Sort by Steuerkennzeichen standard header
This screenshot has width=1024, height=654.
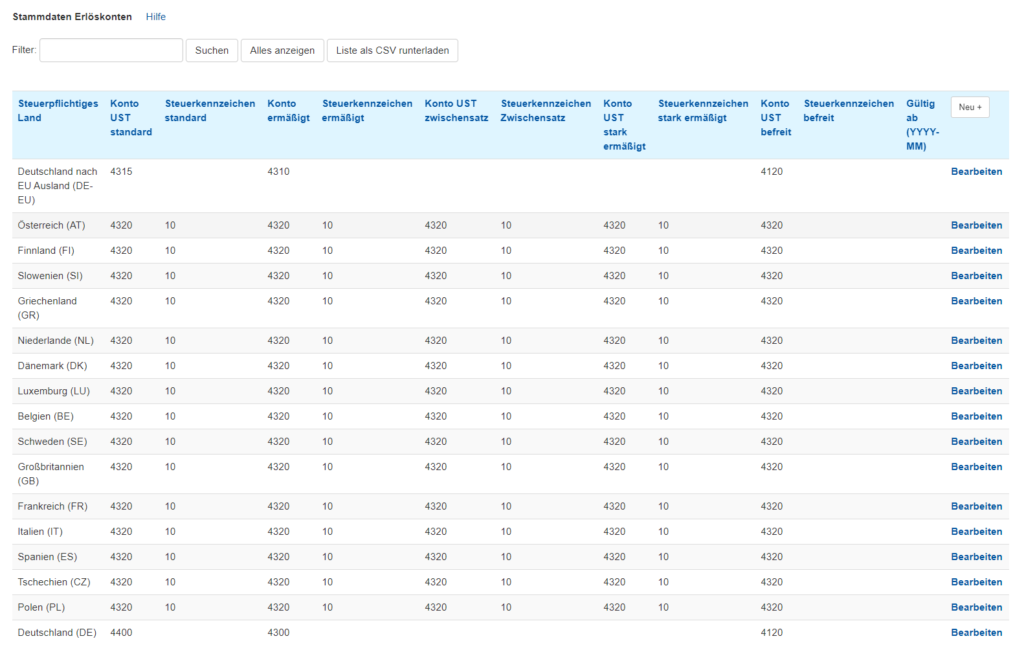(x=210, y=110)
